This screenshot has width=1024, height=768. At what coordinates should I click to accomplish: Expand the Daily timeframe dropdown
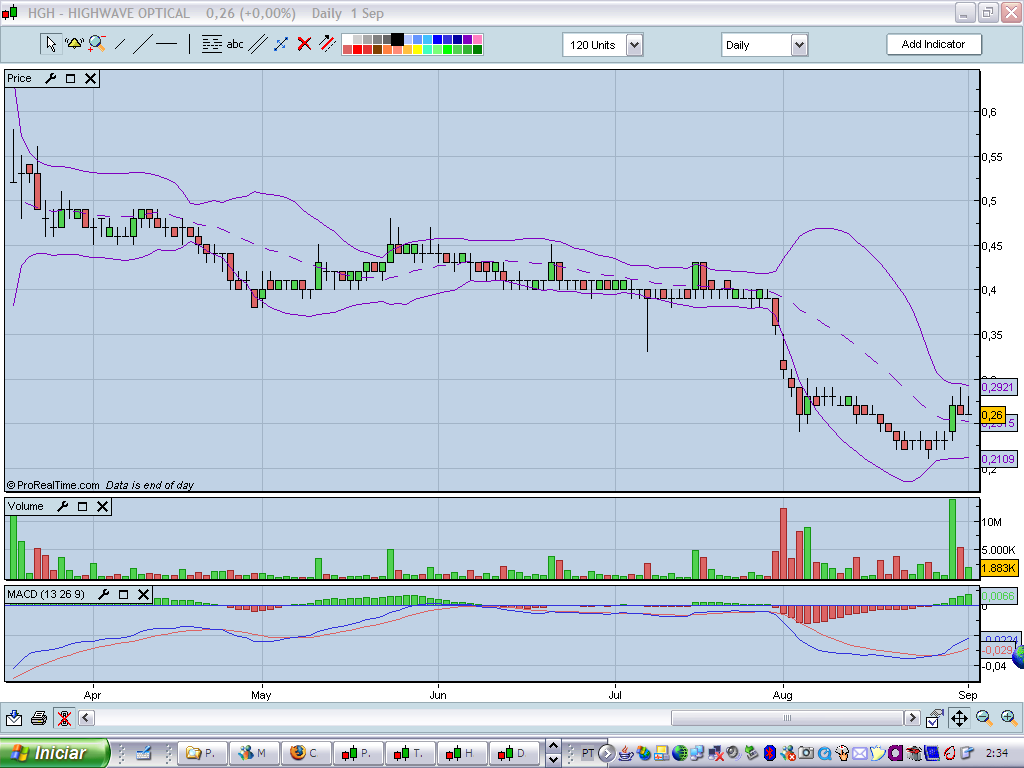[799, 45]
